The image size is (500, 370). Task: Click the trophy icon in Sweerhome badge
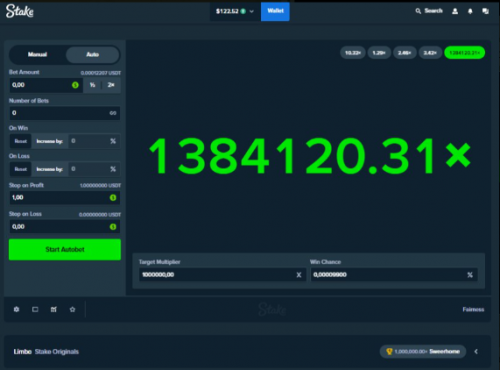tap(389, 351)
